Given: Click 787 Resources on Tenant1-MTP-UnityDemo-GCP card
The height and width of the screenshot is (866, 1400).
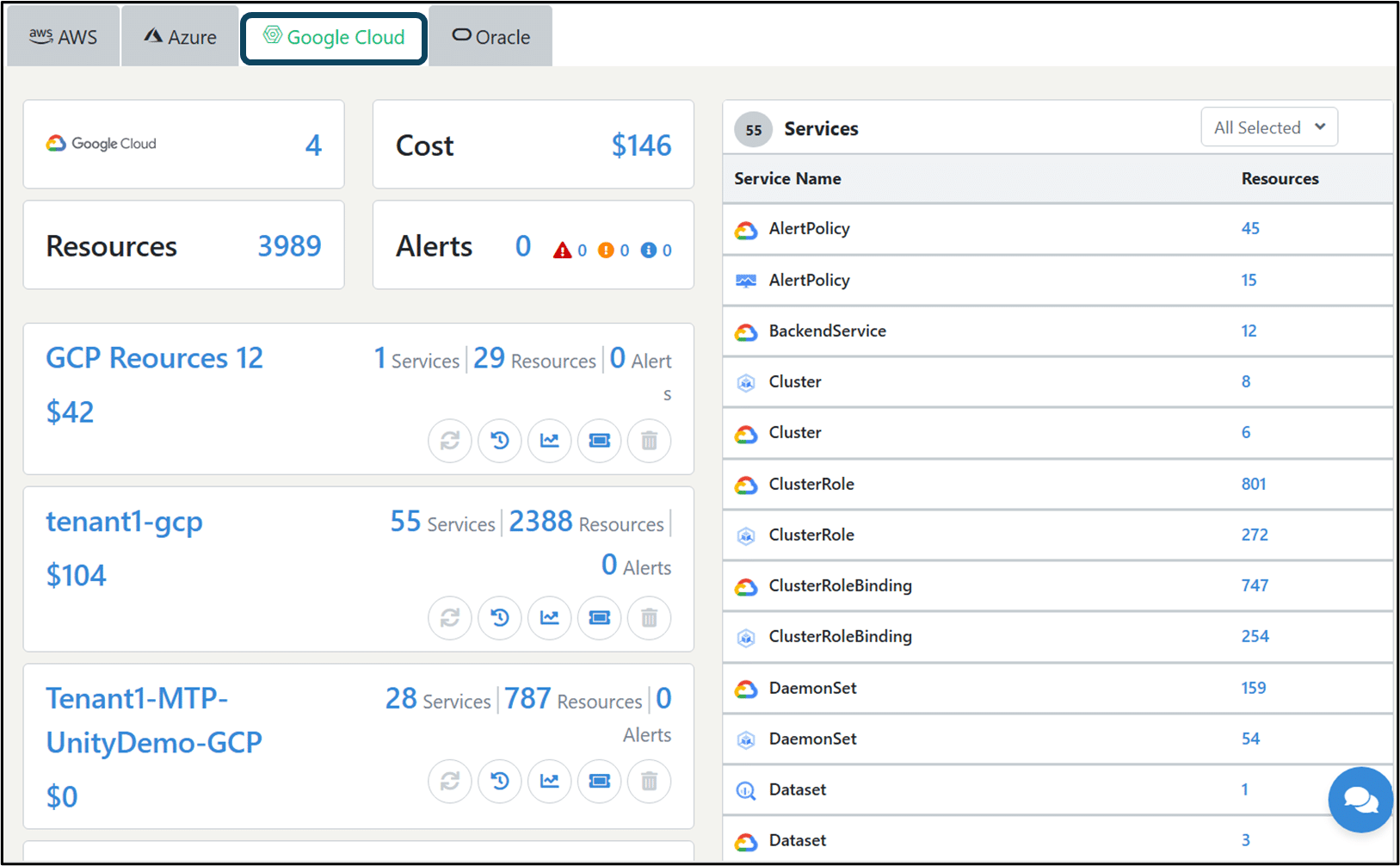Looking at the screenshot, I should (x=573, y=699).
